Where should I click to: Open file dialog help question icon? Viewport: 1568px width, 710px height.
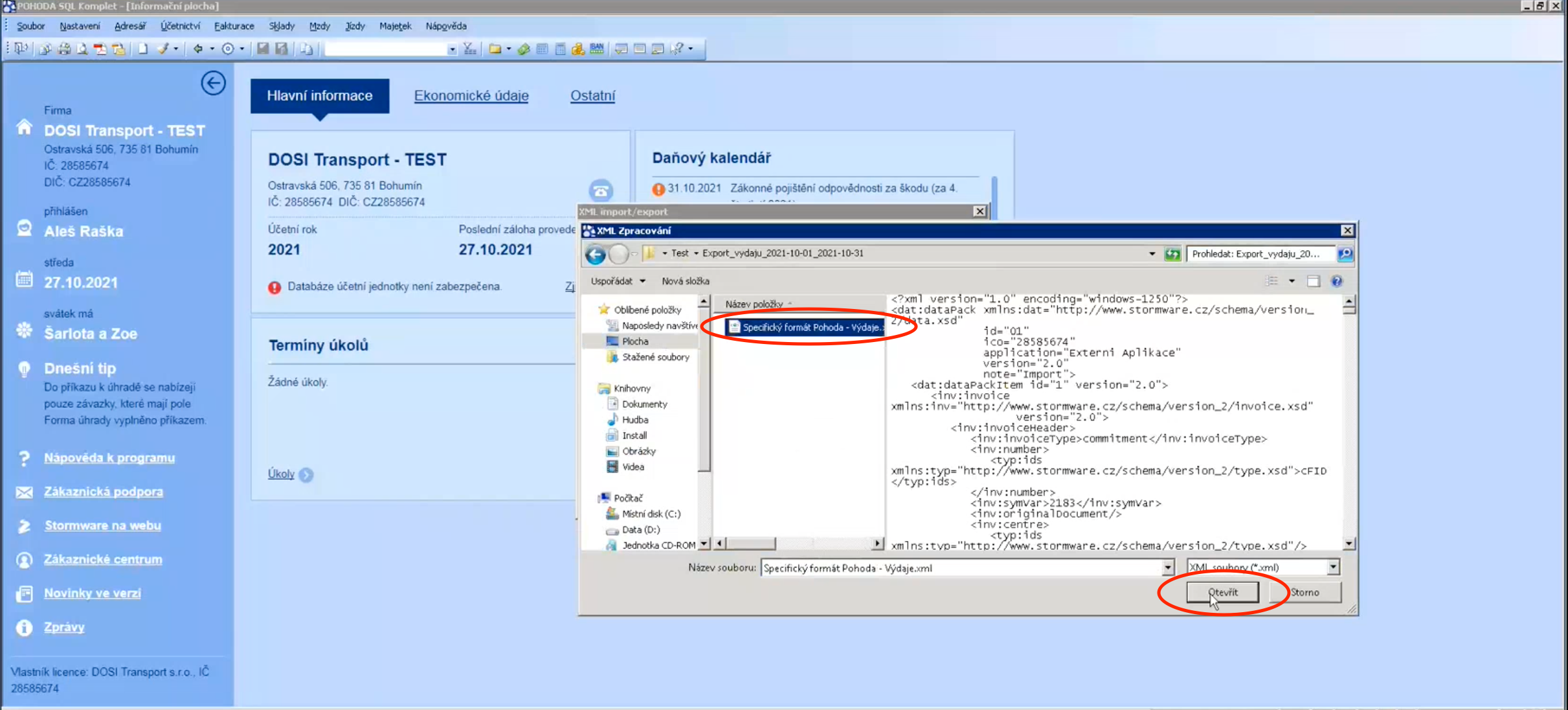tap(1337, 281)
